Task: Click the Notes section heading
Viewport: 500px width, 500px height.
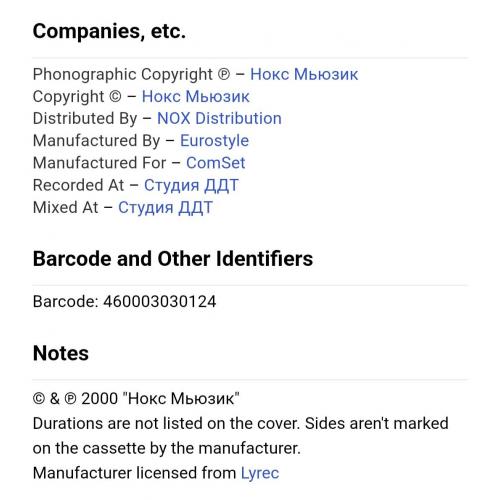Action: pyautogui.click(x=61, y=353)
